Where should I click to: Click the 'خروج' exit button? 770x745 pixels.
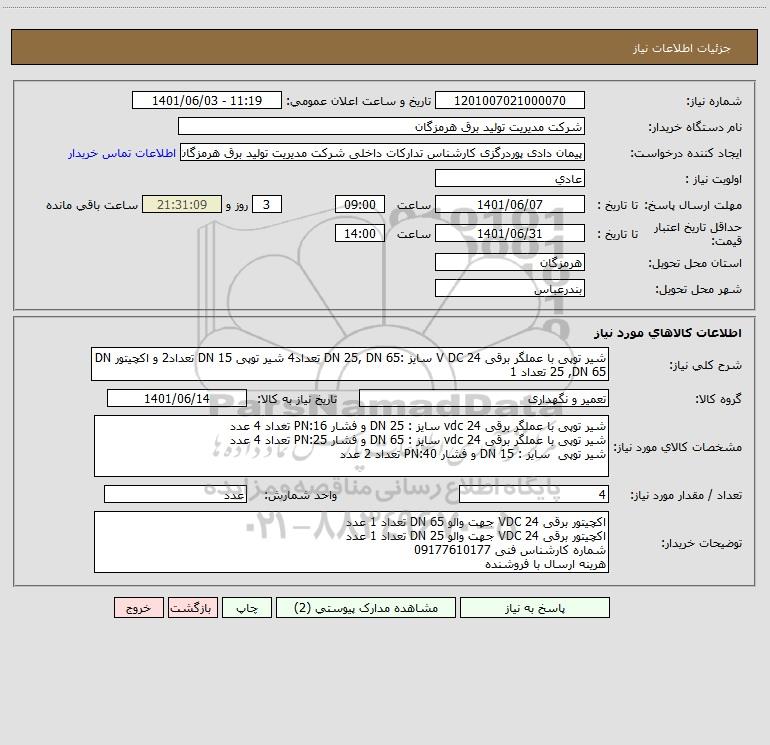(x=138, y=608)
